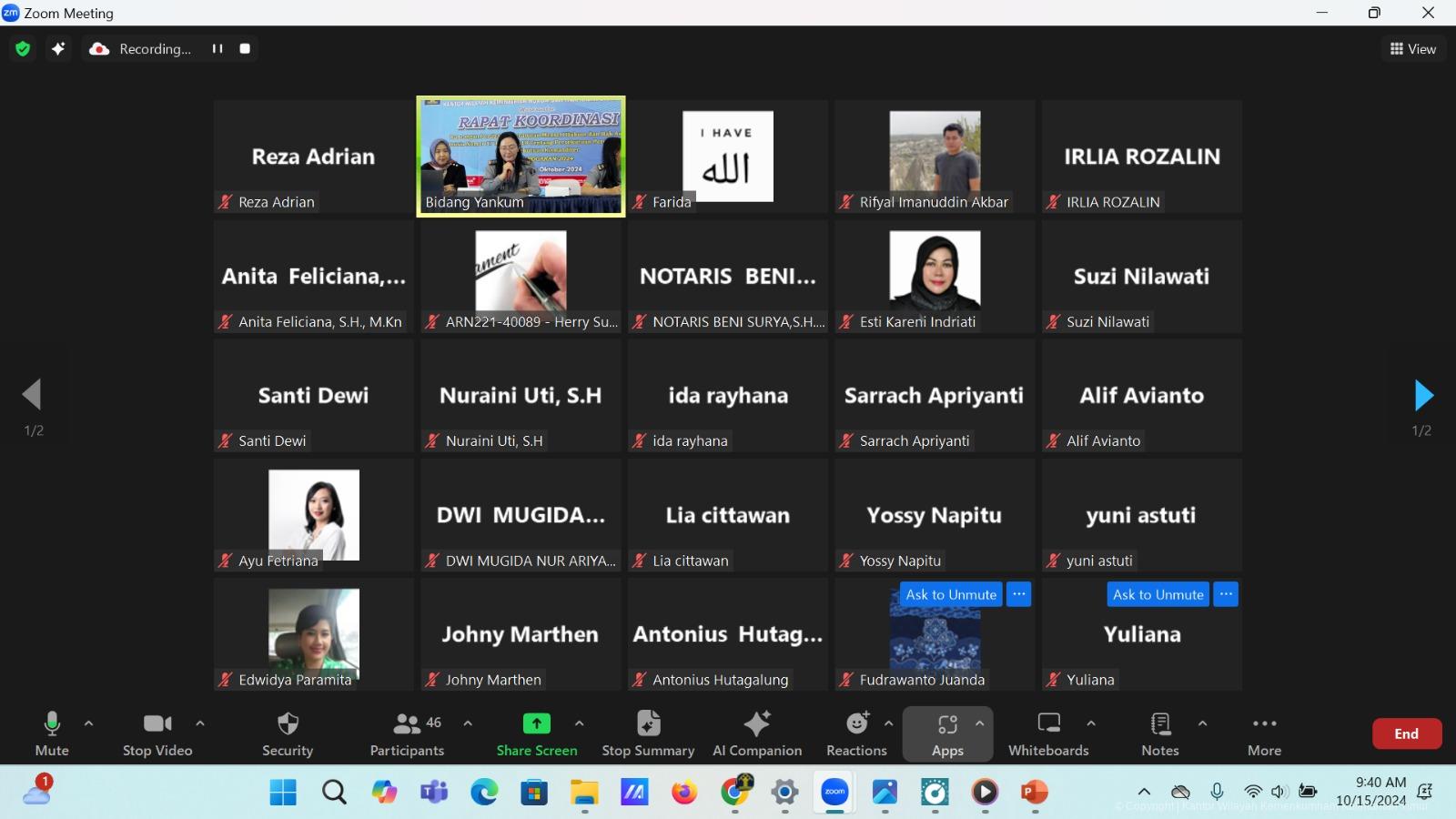Open the More options menu
The width and height of the screenshot is (1456, 819).
pos(1264,734)
